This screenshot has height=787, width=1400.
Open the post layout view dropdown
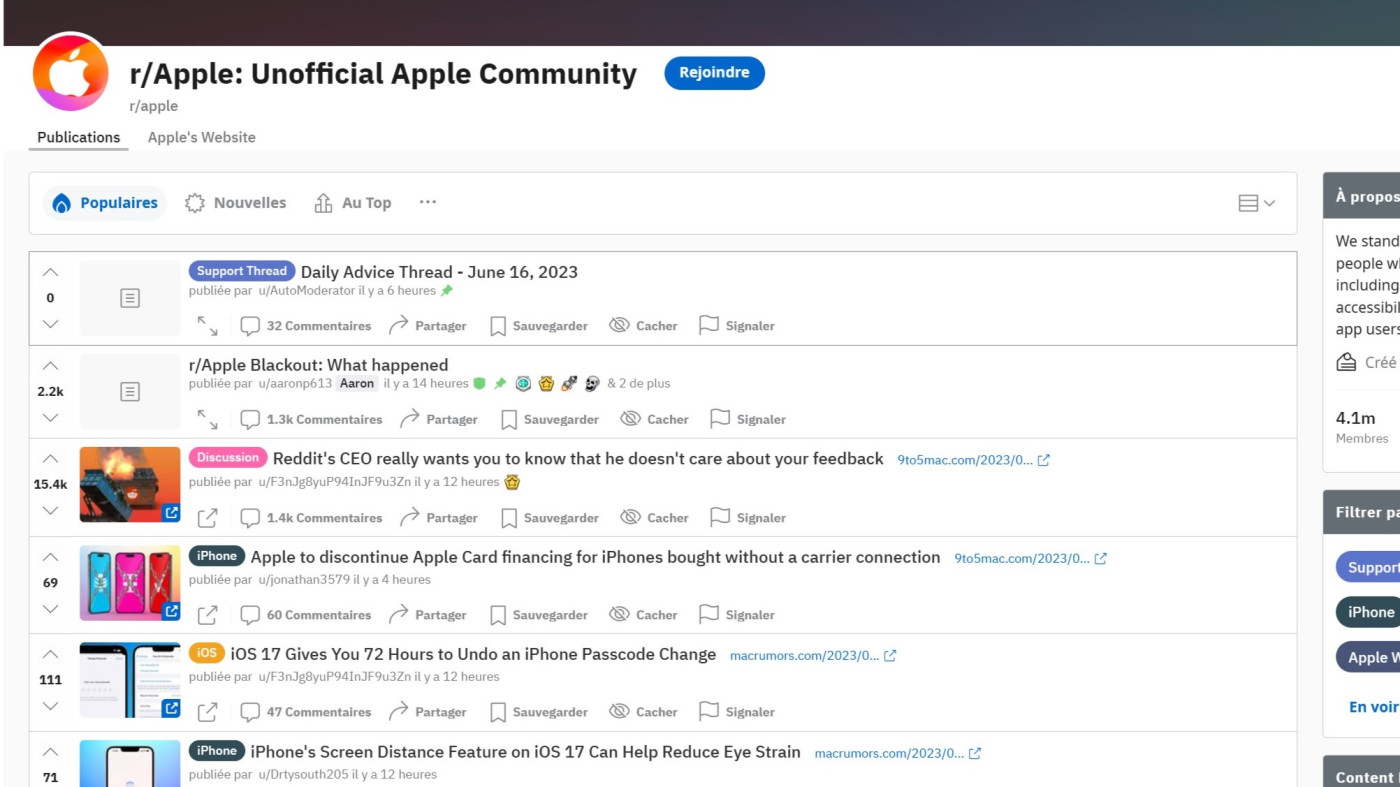coord(1257,203)
